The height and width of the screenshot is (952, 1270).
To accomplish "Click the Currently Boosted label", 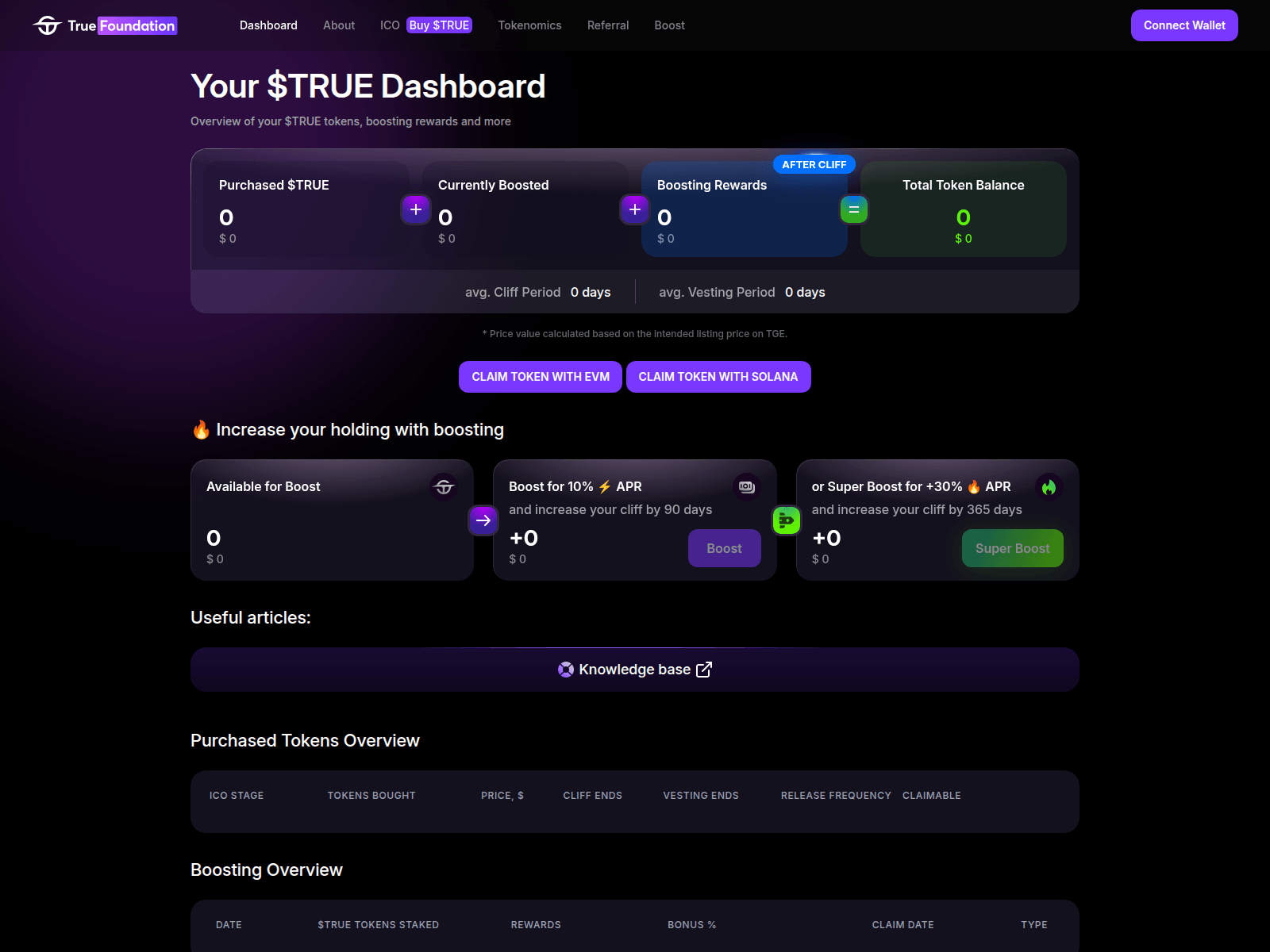I will tap(494, 185).
